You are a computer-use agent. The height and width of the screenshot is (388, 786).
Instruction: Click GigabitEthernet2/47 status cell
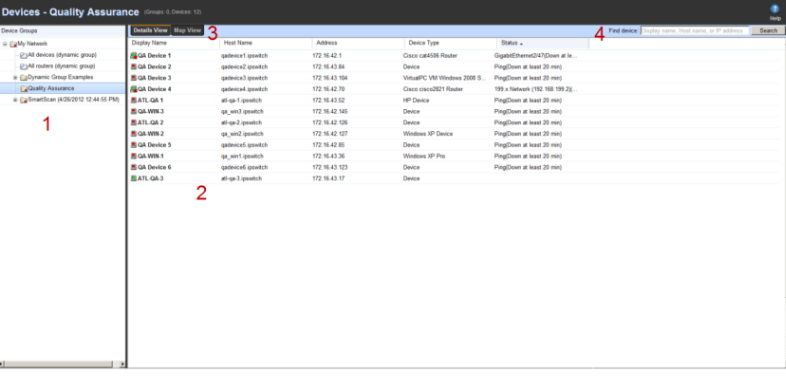point(536,56)
